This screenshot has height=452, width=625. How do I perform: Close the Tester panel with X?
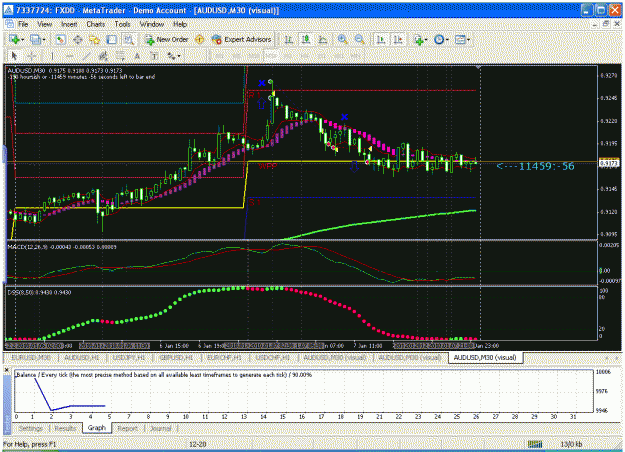coord(7,370)
